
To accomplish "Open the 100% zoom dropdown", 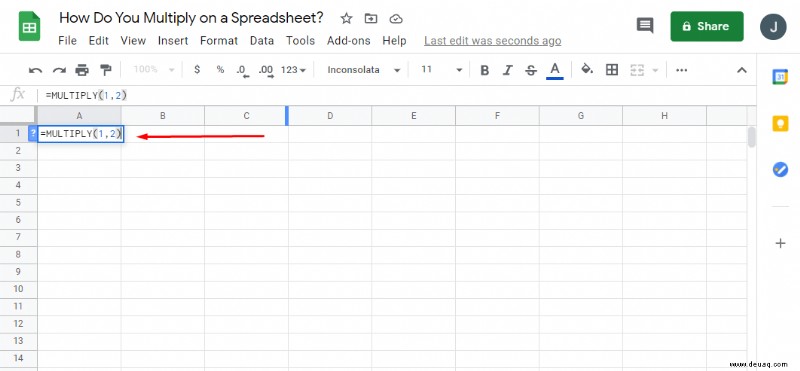I will click(154, 69).
